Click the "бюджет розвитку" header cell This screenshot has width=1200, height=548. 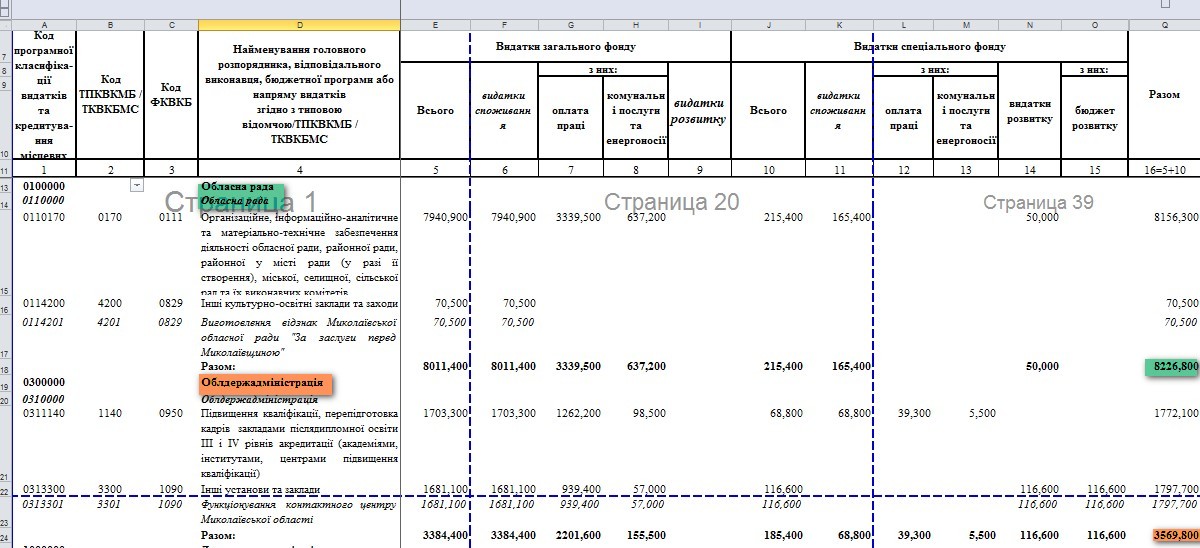tap(1095, 118)
